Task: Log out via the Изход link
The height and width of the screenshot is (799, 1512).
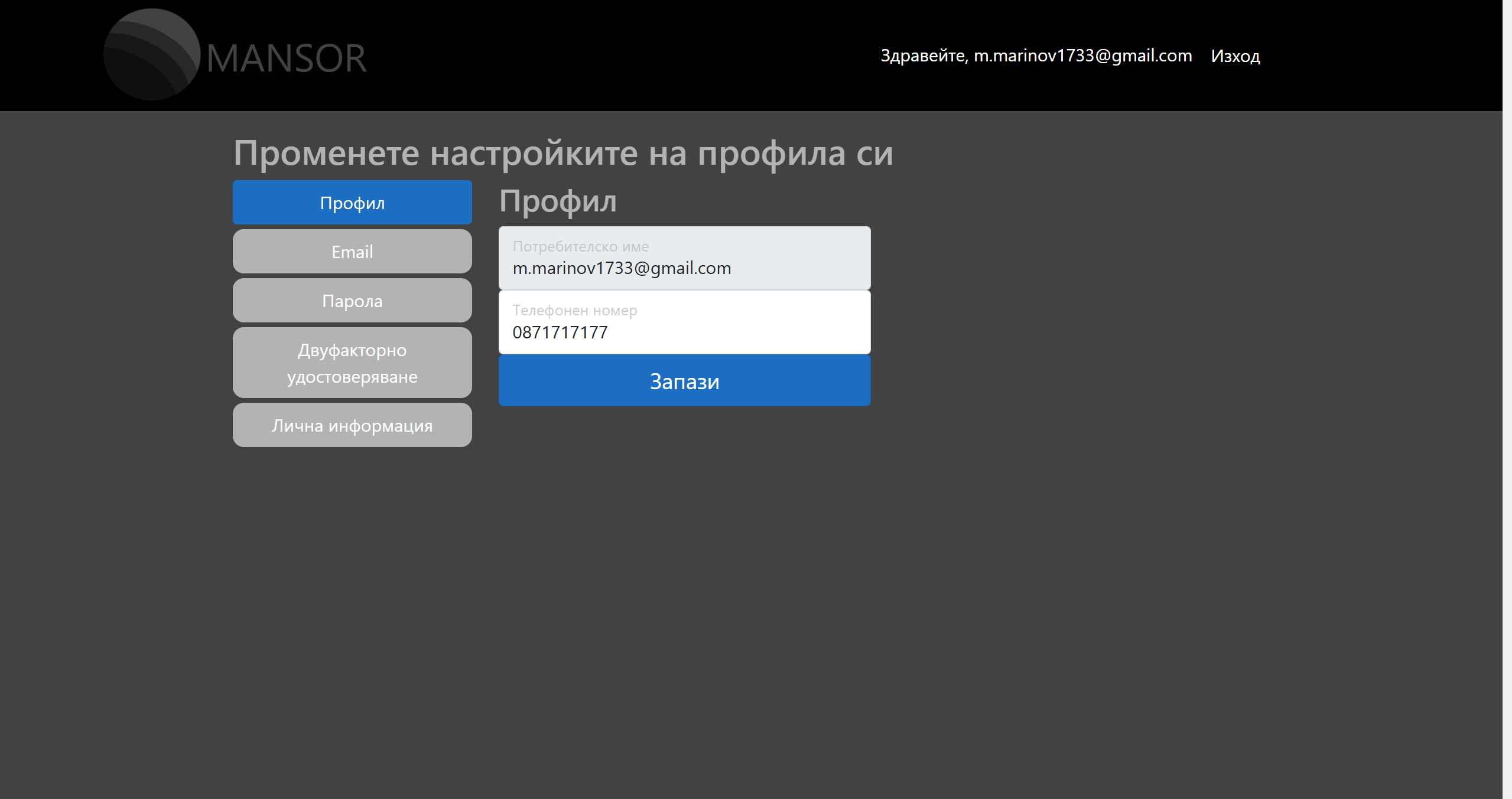Action: click(x=1235, y=56)
